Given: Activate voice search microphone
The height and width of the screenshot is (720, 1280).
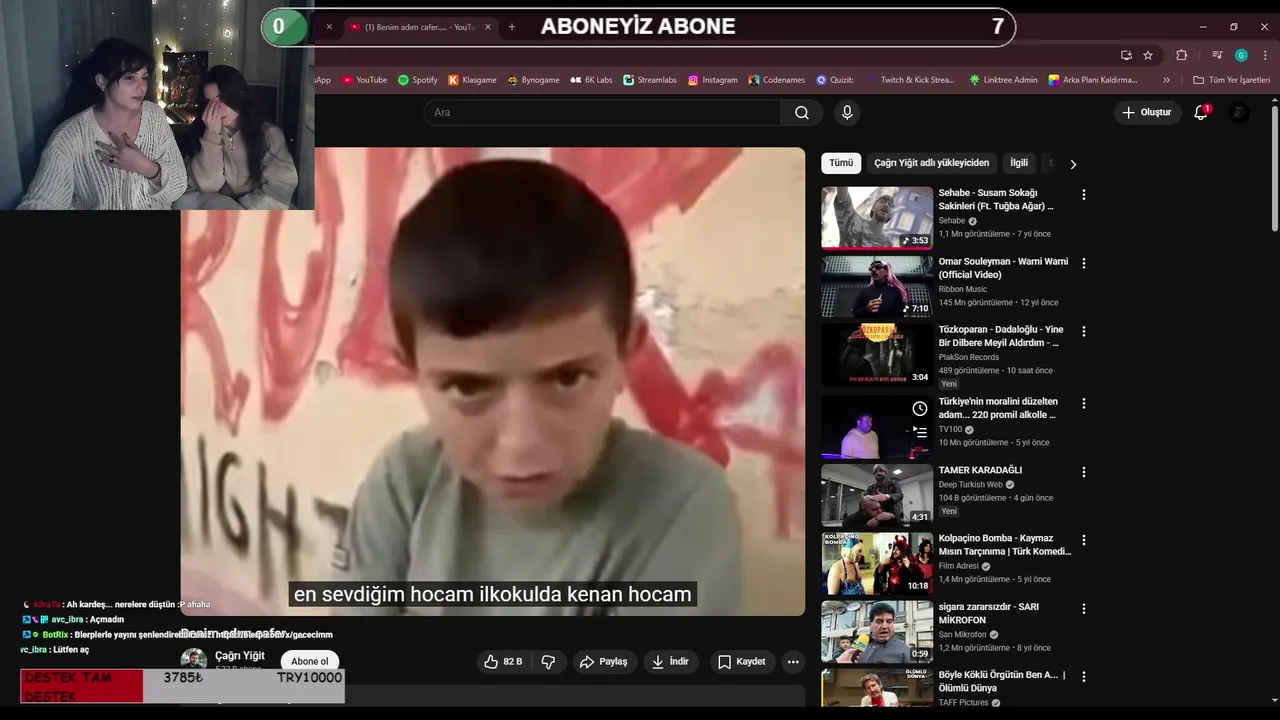Looking at the screenshot, I should [x=847, y=113].
